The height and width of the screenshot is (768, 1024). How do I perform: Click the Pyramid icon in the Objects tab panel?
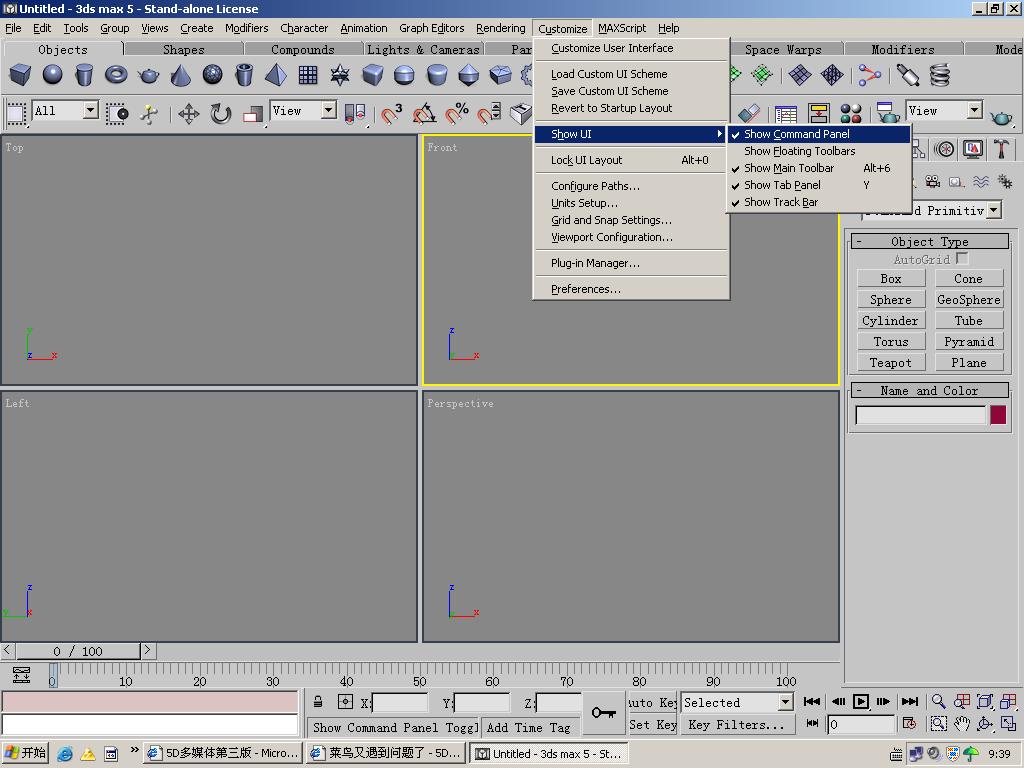click(276, 75)
